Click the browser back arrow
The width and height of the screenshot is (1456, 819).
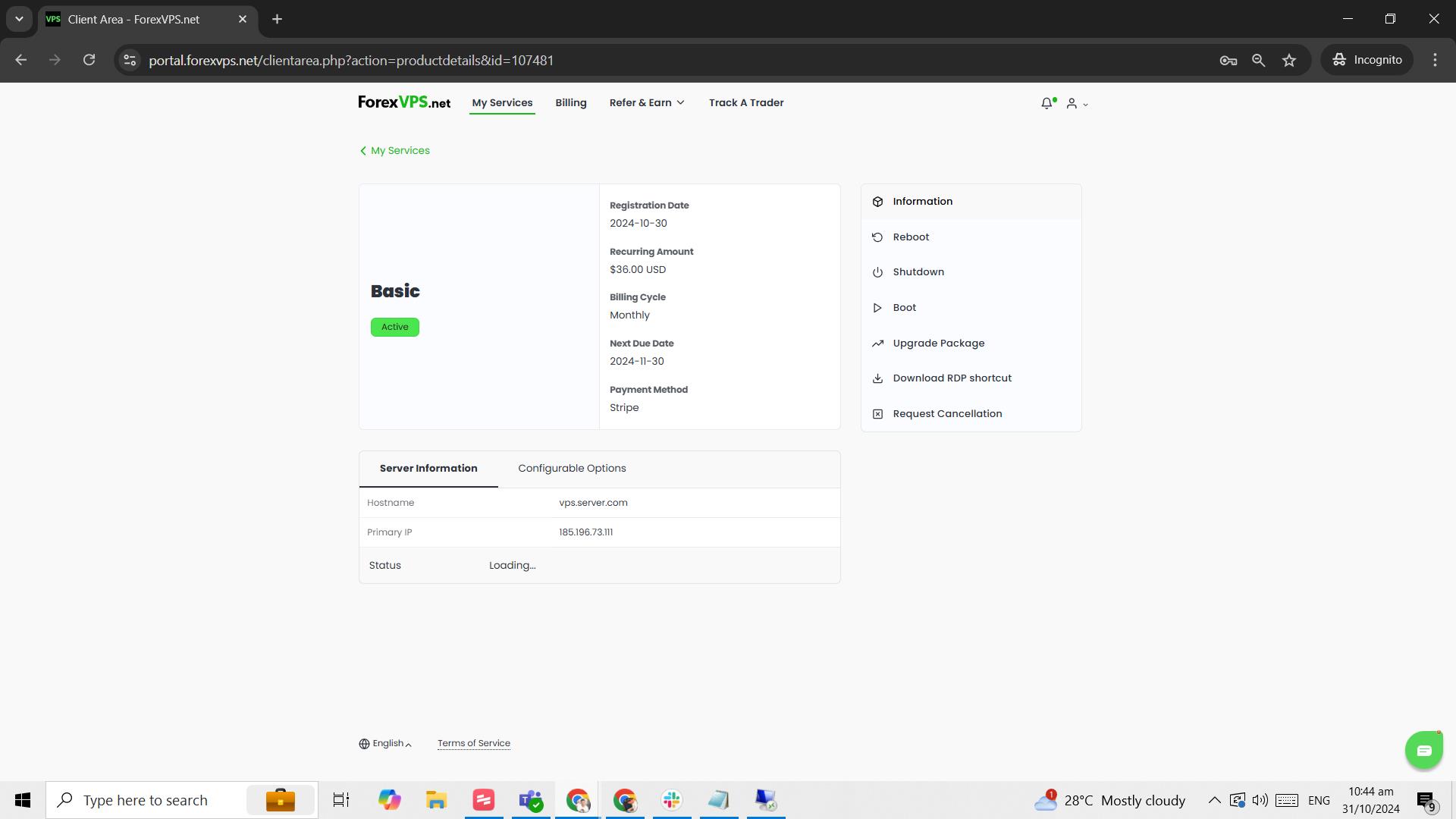click(x=21, y=60)
